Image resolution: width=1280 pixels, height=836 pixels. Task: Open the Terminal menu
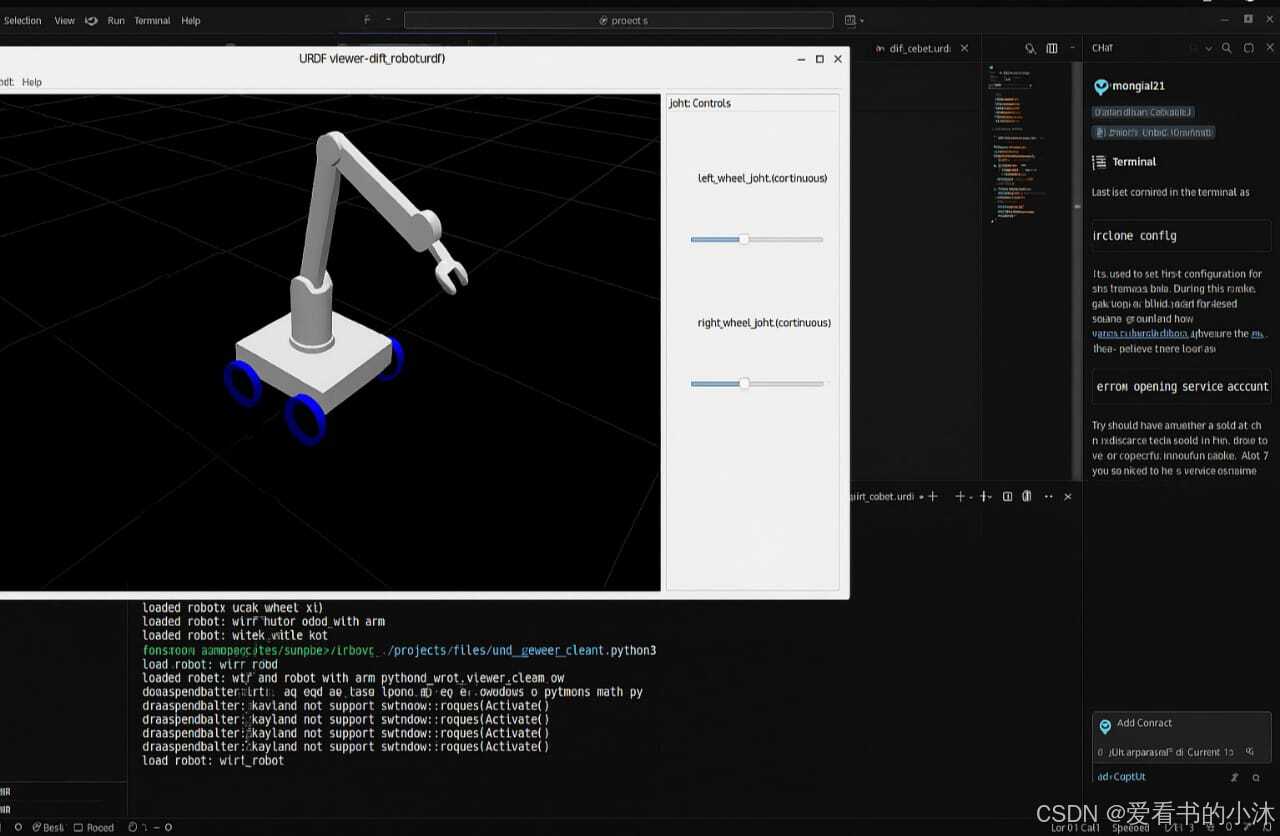click(152, 20)
